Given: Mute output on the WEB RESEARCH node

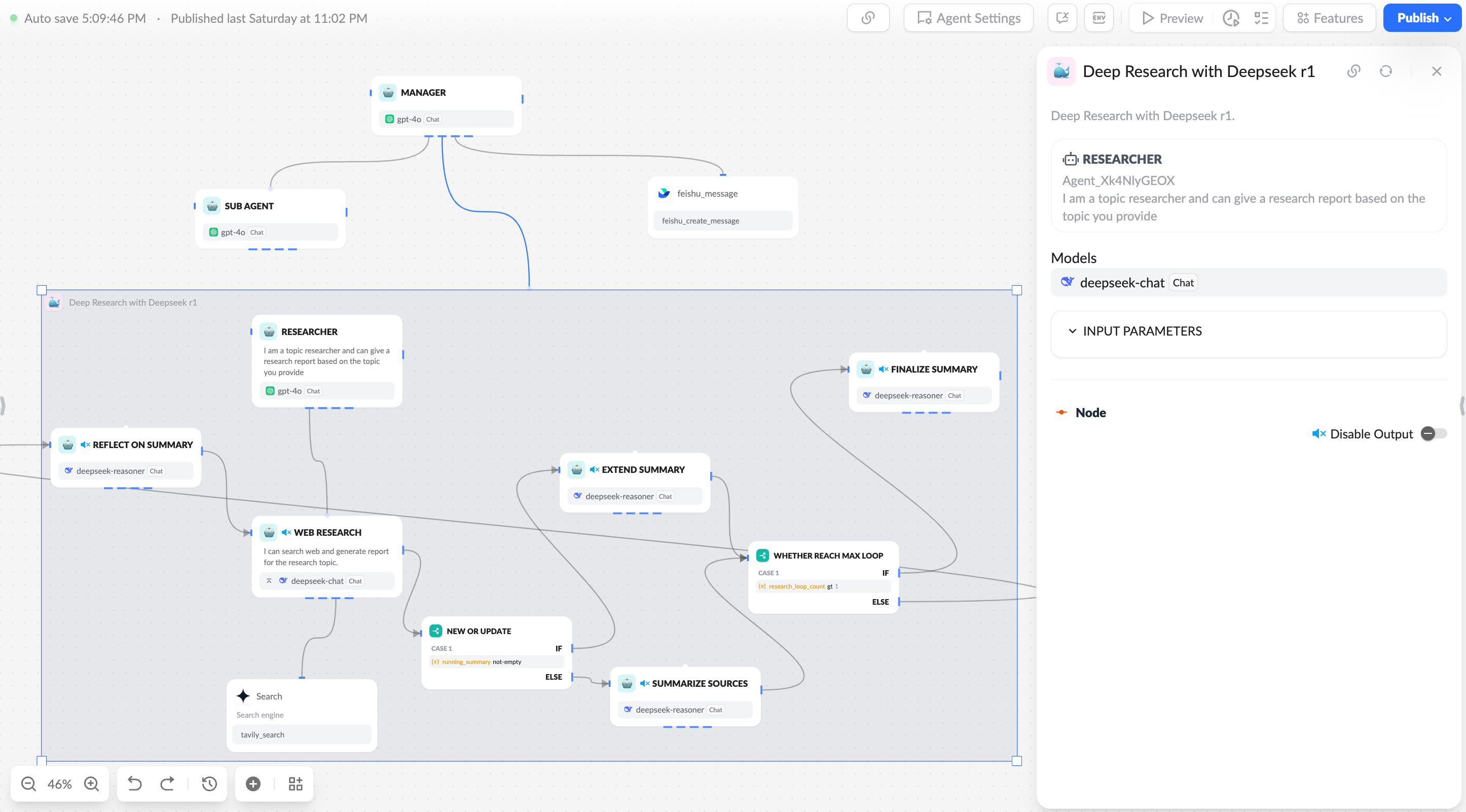Looking at the screenshot, I should (x=286, y=532).
